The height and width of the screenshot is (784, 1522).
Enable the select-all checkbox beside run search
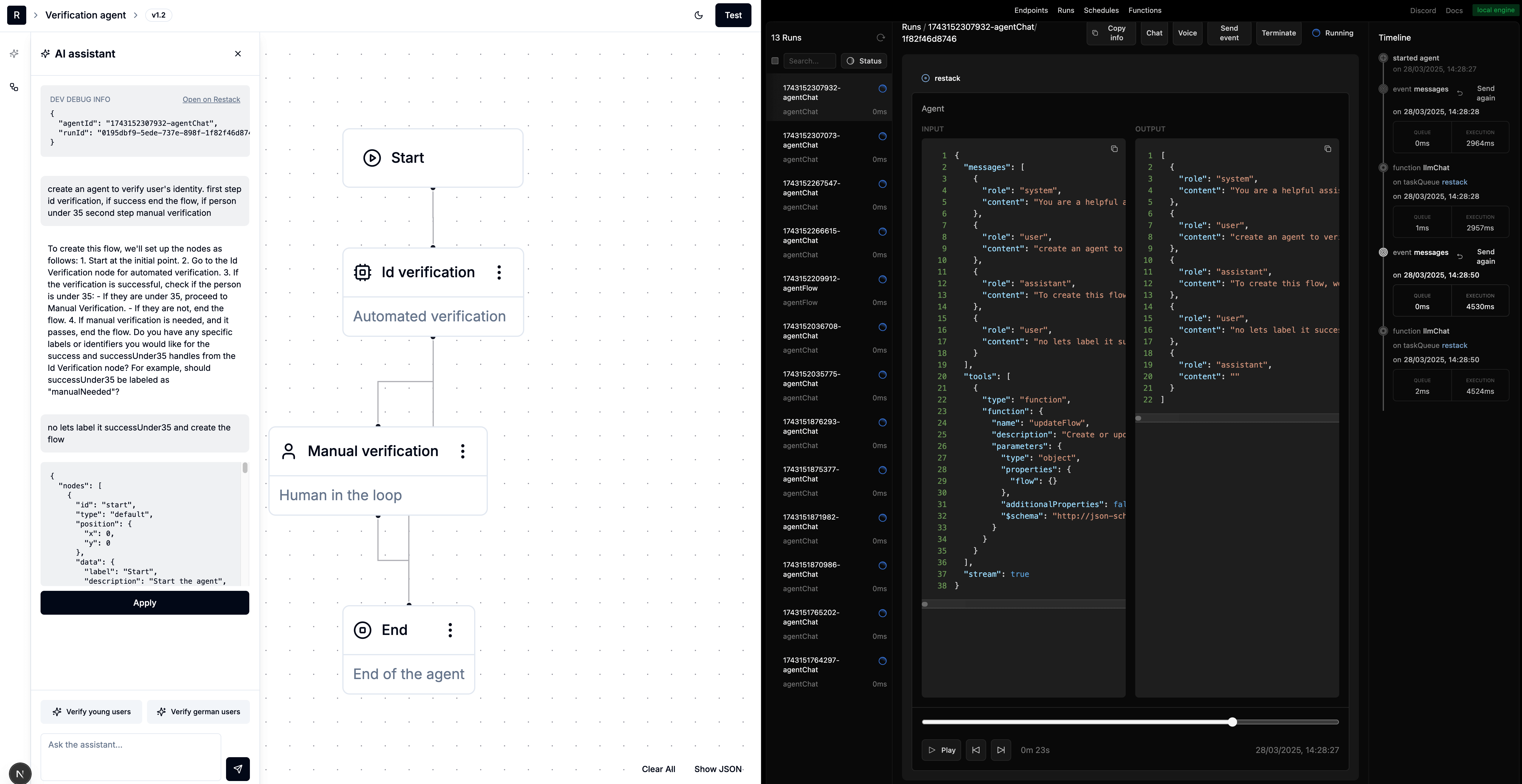775,60
